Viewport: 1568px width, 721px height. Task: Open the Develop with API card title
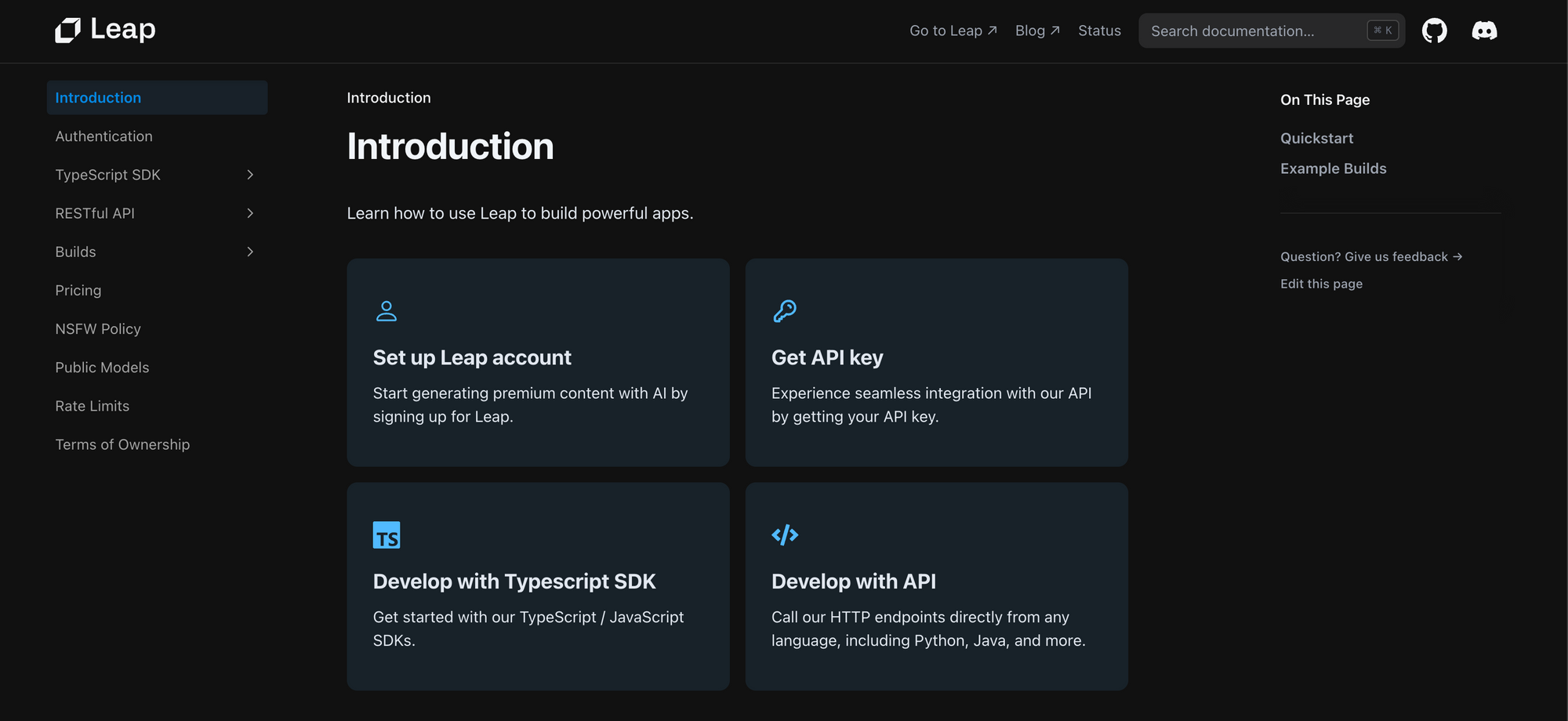point(854,582)
